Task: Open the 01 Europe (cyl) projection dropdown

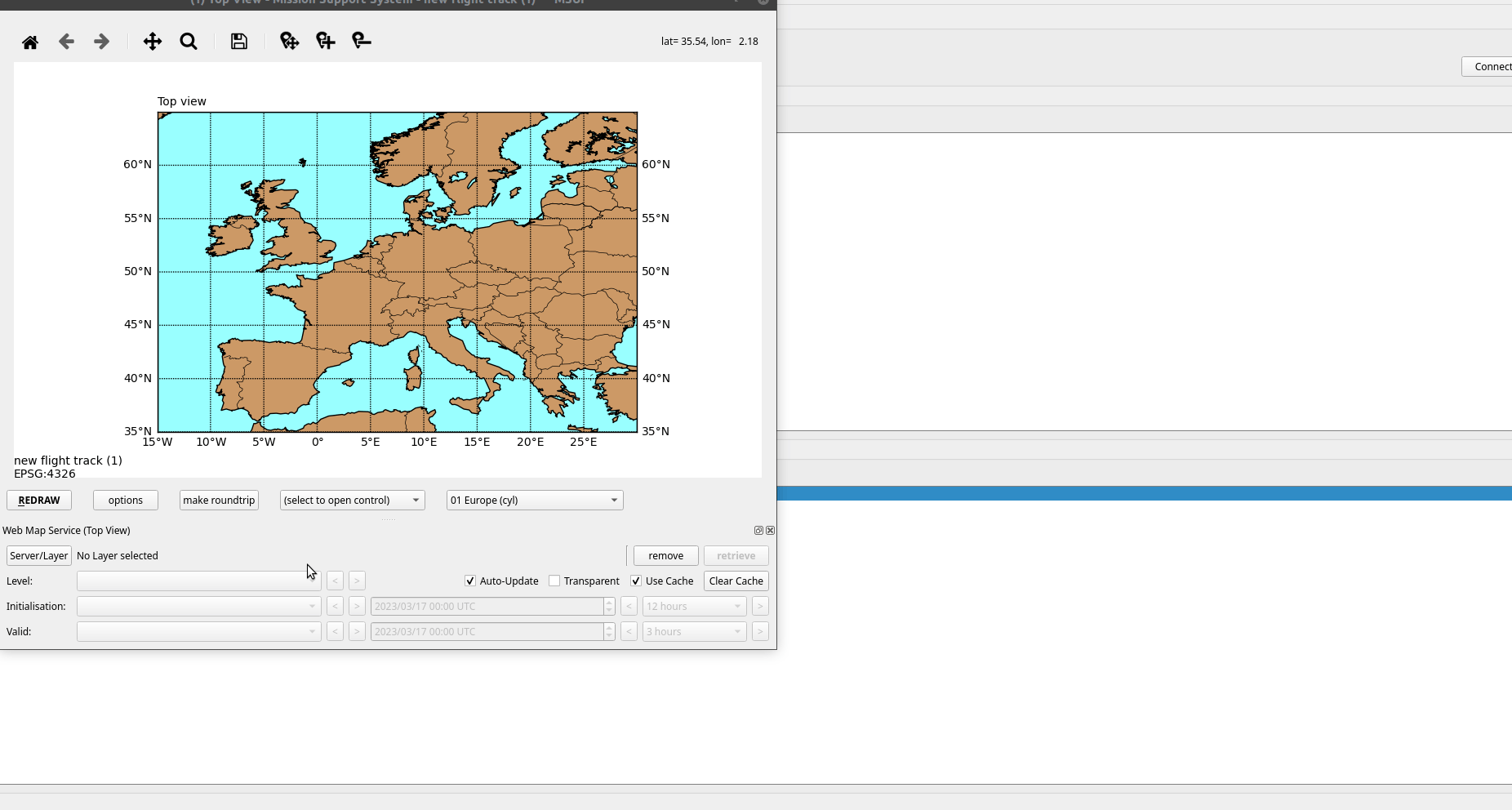Action: pyautogui.click(x=534, y=500)
